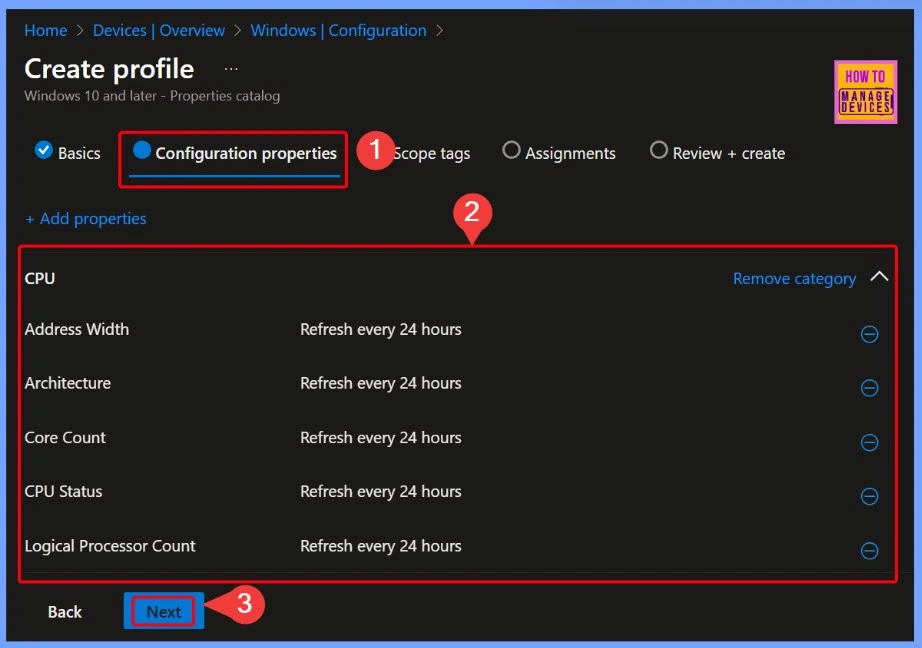Image resolution: width=922 pixels, height=648 pixels.
Task: Remove the Architecture property
Action: [x=869, y=388]
